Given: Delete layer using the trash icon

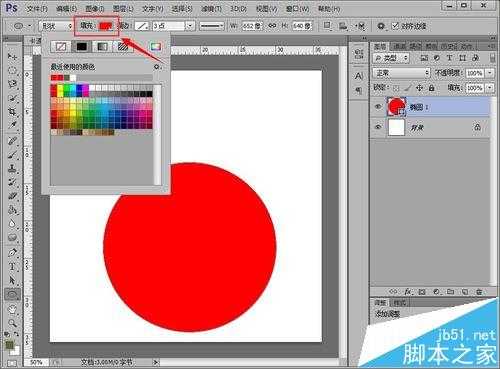Looking at the screenshot, I should coord(479,292).
